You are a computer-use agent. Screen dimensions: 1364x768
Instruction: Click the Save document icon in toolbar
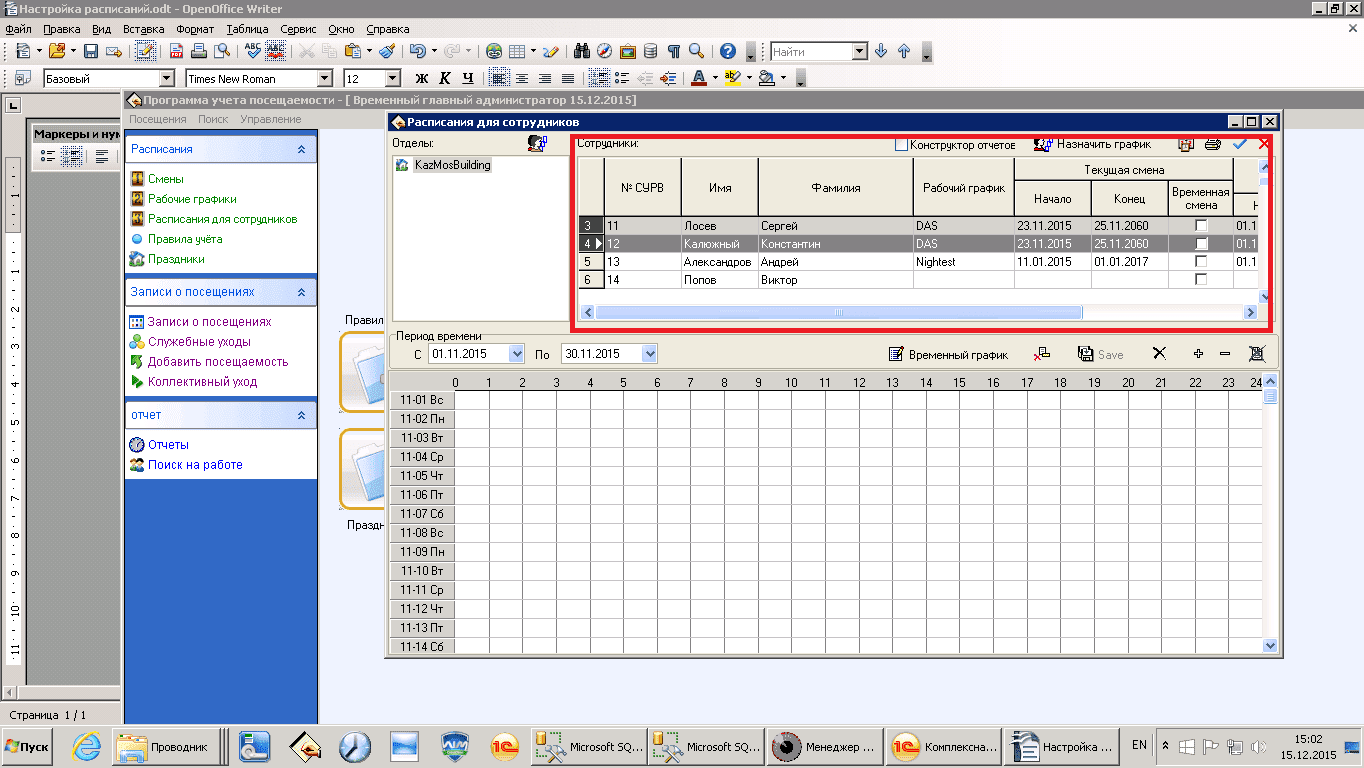(91, 51)
